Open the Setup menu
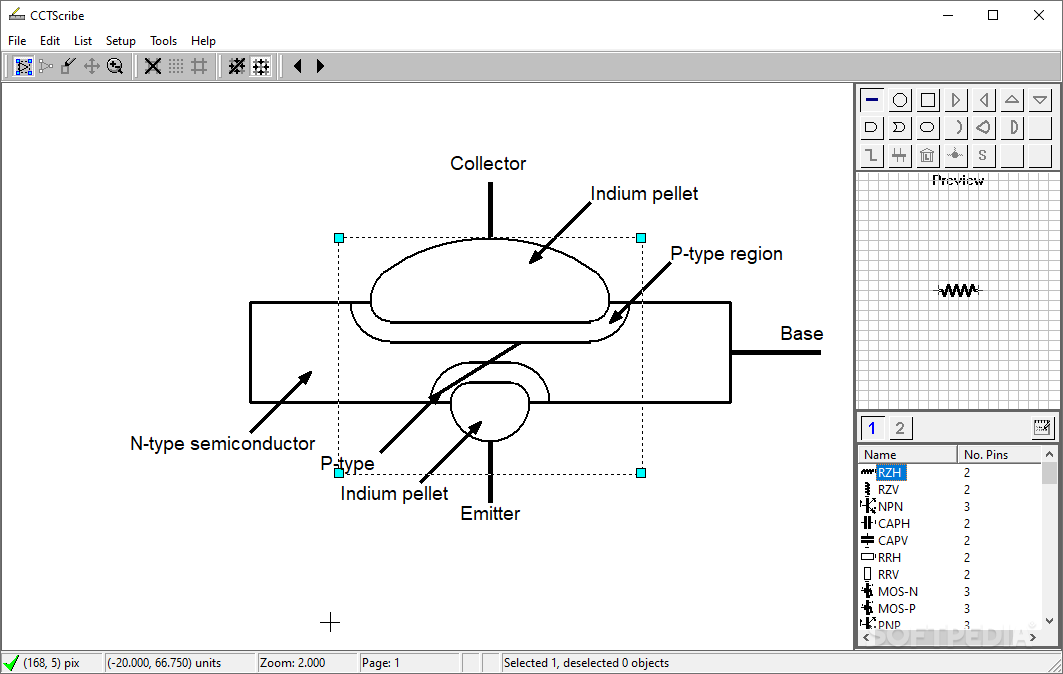The image size is (1063, 674). (121, 41)
